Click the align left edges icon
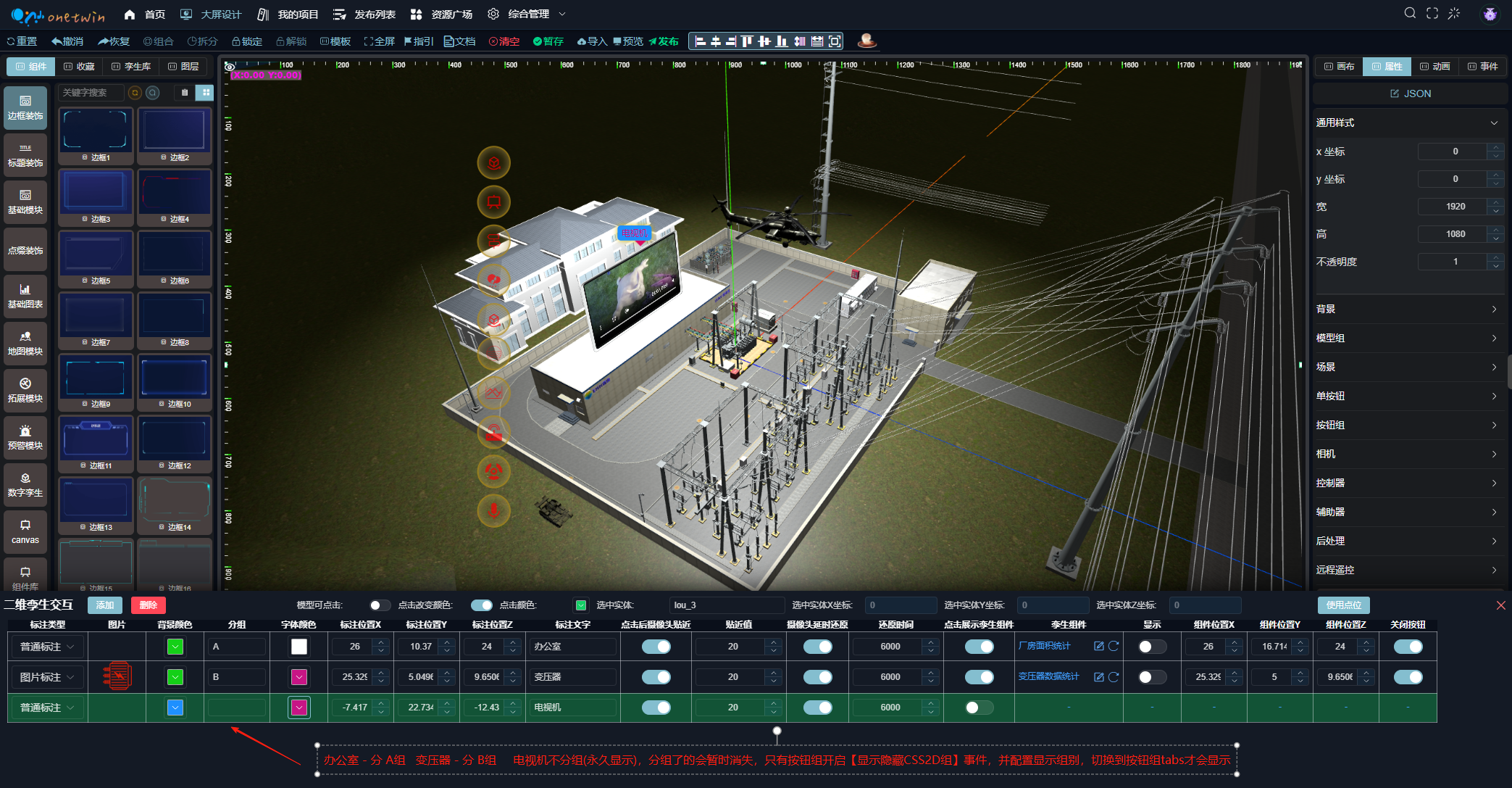Screen dimensions: 1512x788 (x=700, y=41)
